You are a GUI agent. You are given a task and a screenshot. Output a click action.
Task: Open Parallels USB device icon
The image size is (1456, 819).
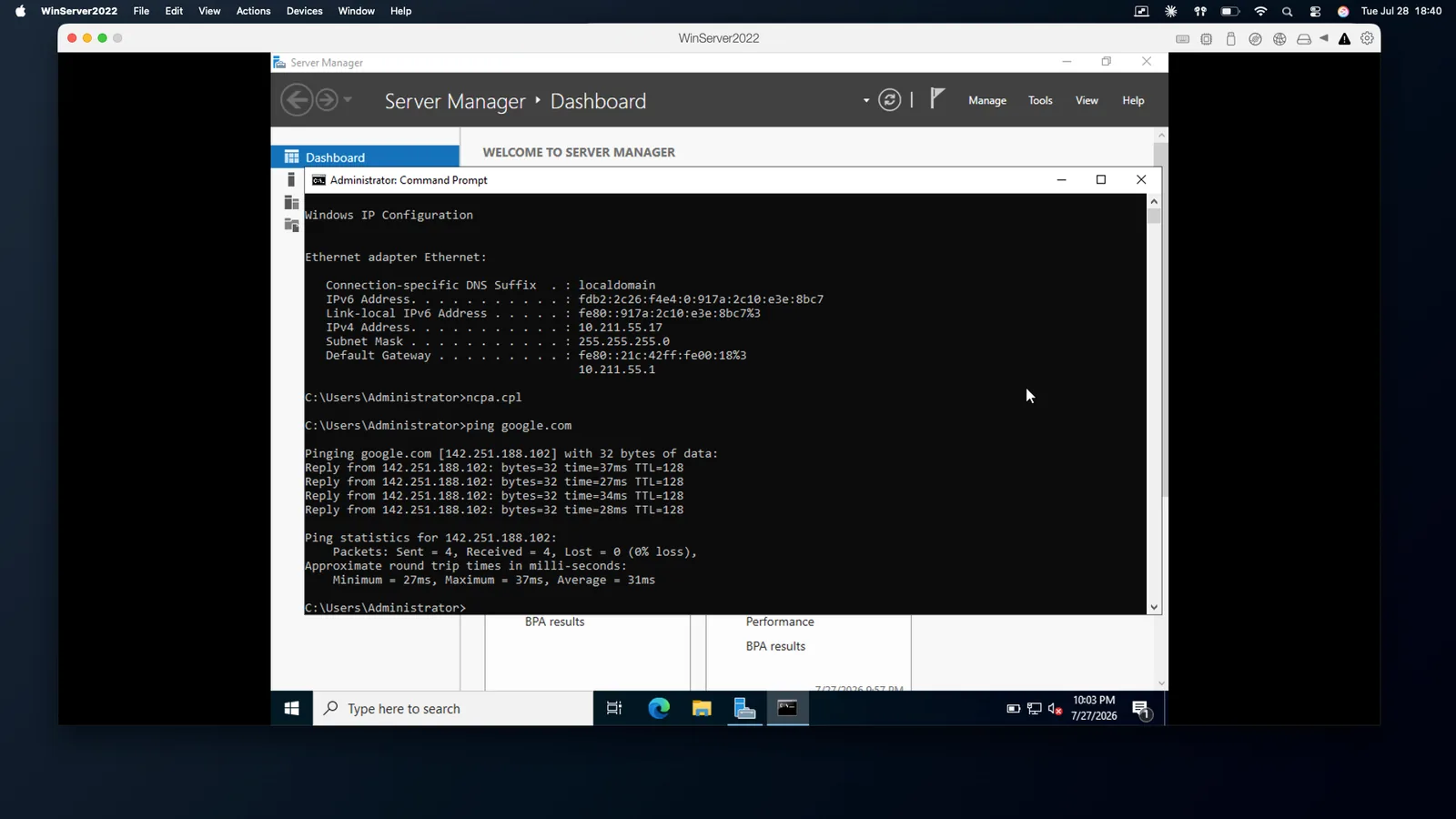click(1231, 38)
